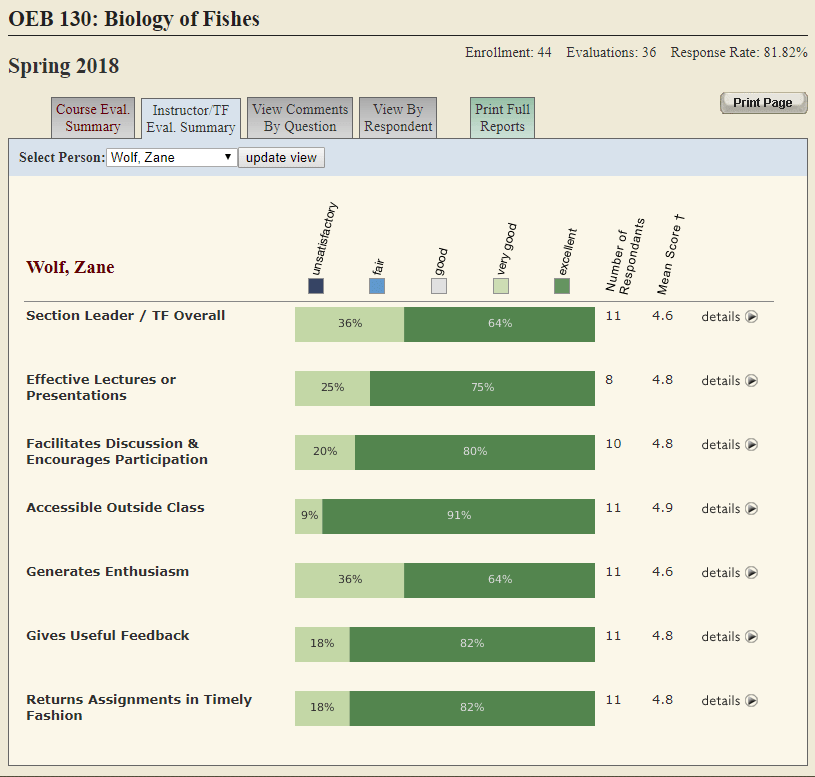Click the fair legend blue swatch
This screenshot has width=815, height=777.
point(377,286)
